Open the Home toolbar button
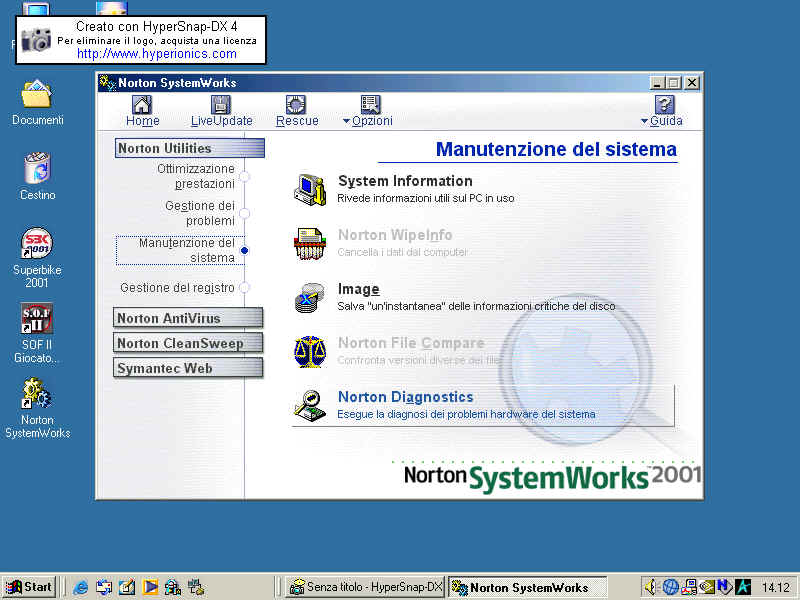The image size is (800, 600). coord(142,111)
